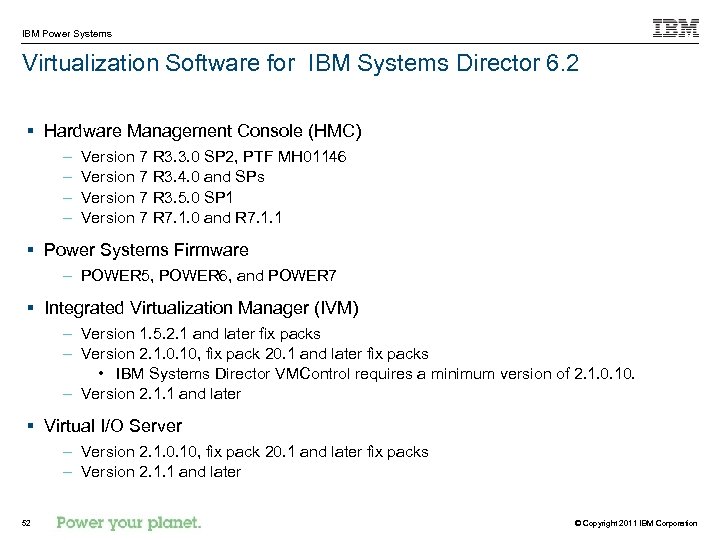Click 'Hardware Management Console (HMC)' heading
This screenshot has width=720, height=540.
coord(202,131)
